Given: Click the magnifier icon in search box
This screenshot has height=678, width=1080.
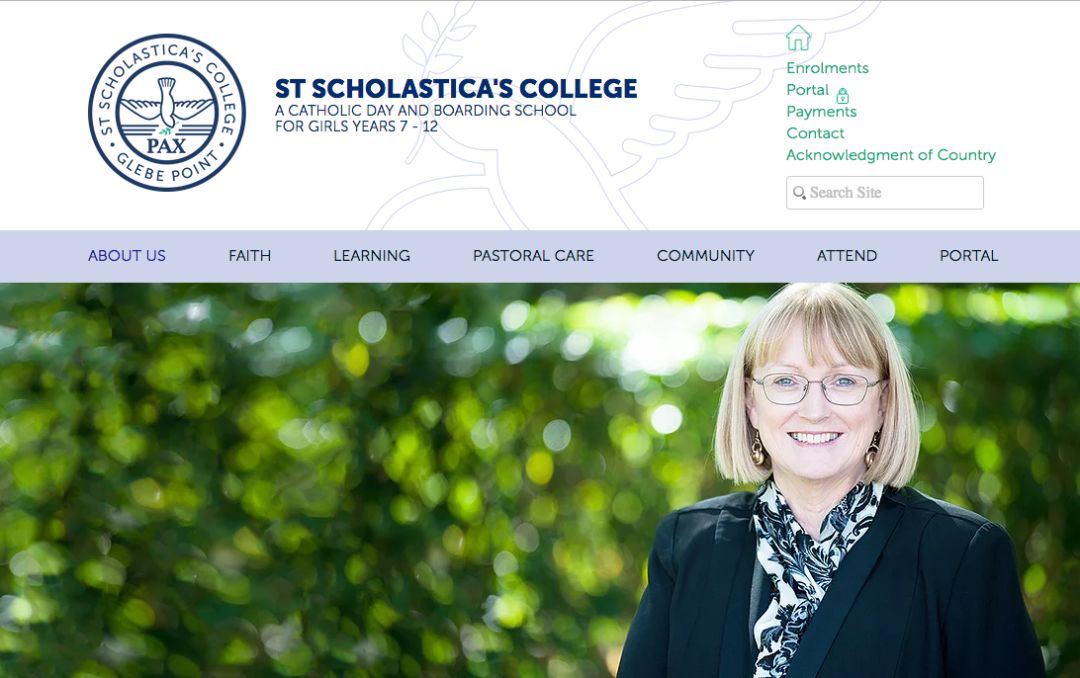Looking at the screenshot, I should tap(799, 192).
